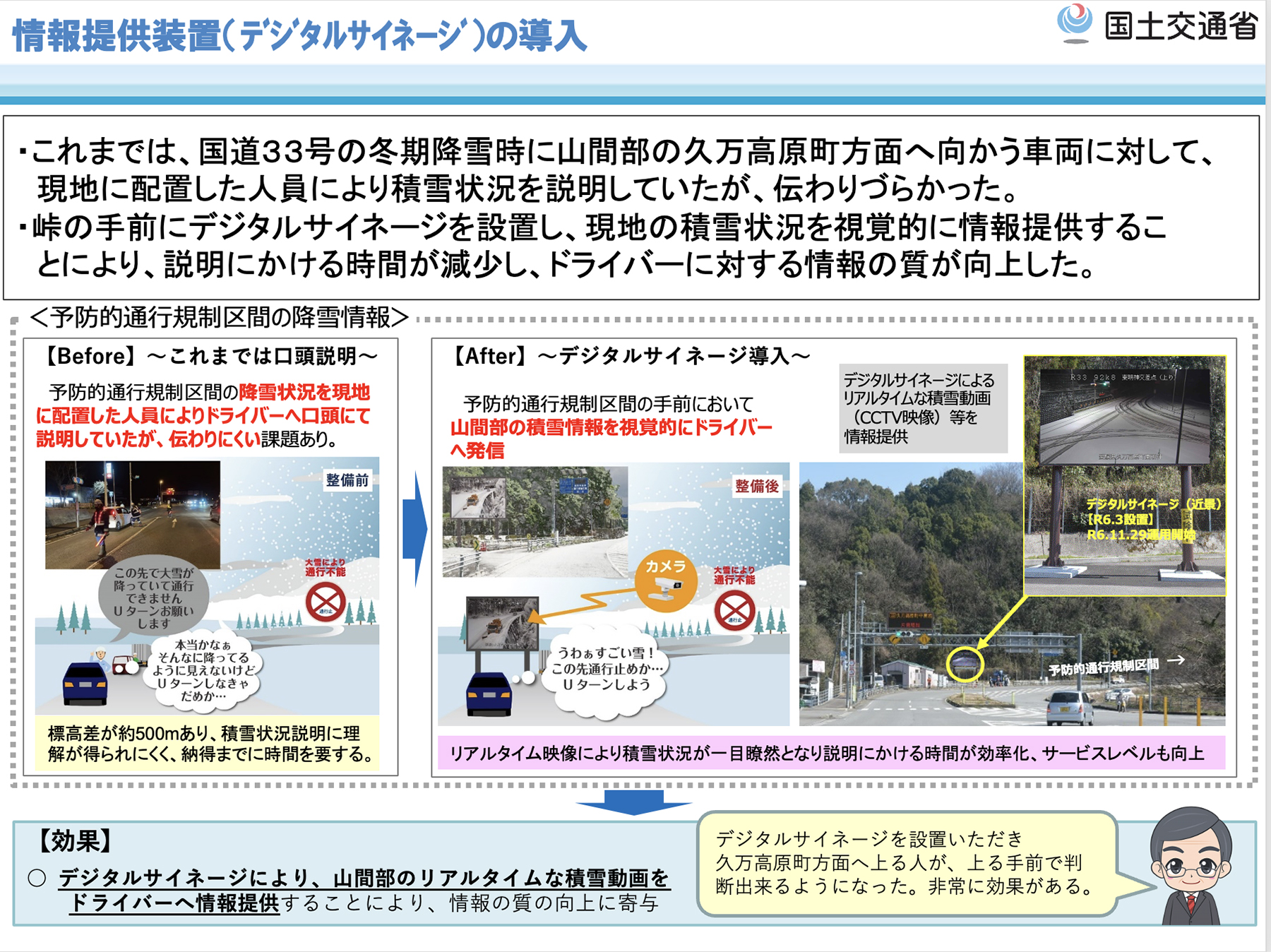Click the blue right arrow between Before and After
The image size is (1271, 952).
pos(415,530)
